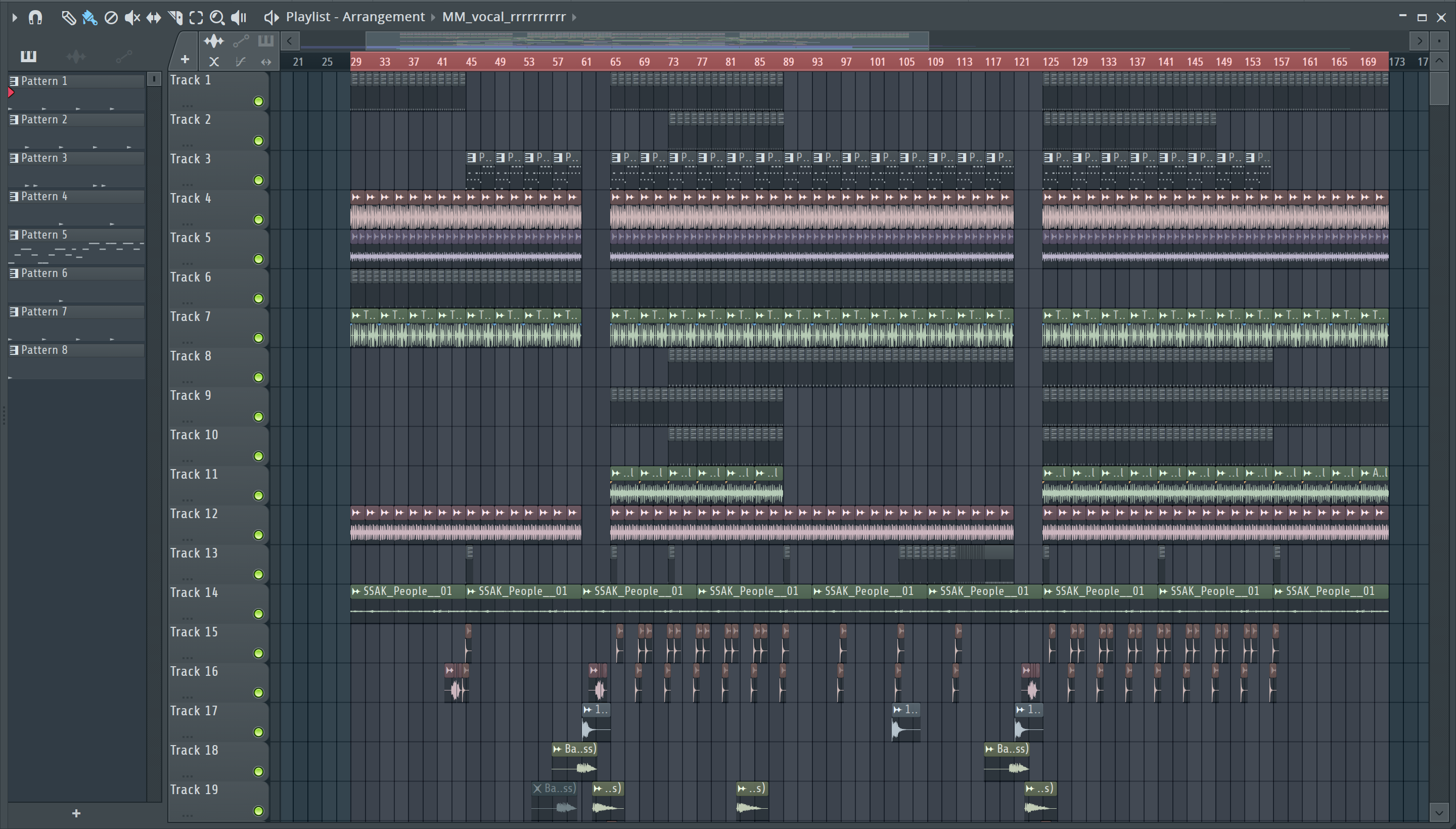Screen dimensions: 1456x829
Task: Click the picker panel scrollbar handle
Action: (x=154, y=79)
